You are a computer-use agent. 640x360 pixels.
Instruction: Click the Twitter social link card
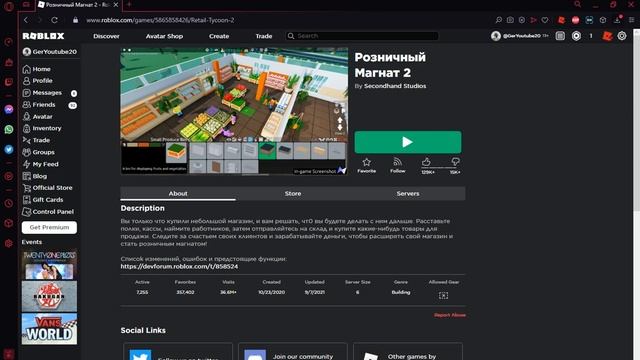tap(178, 351)
